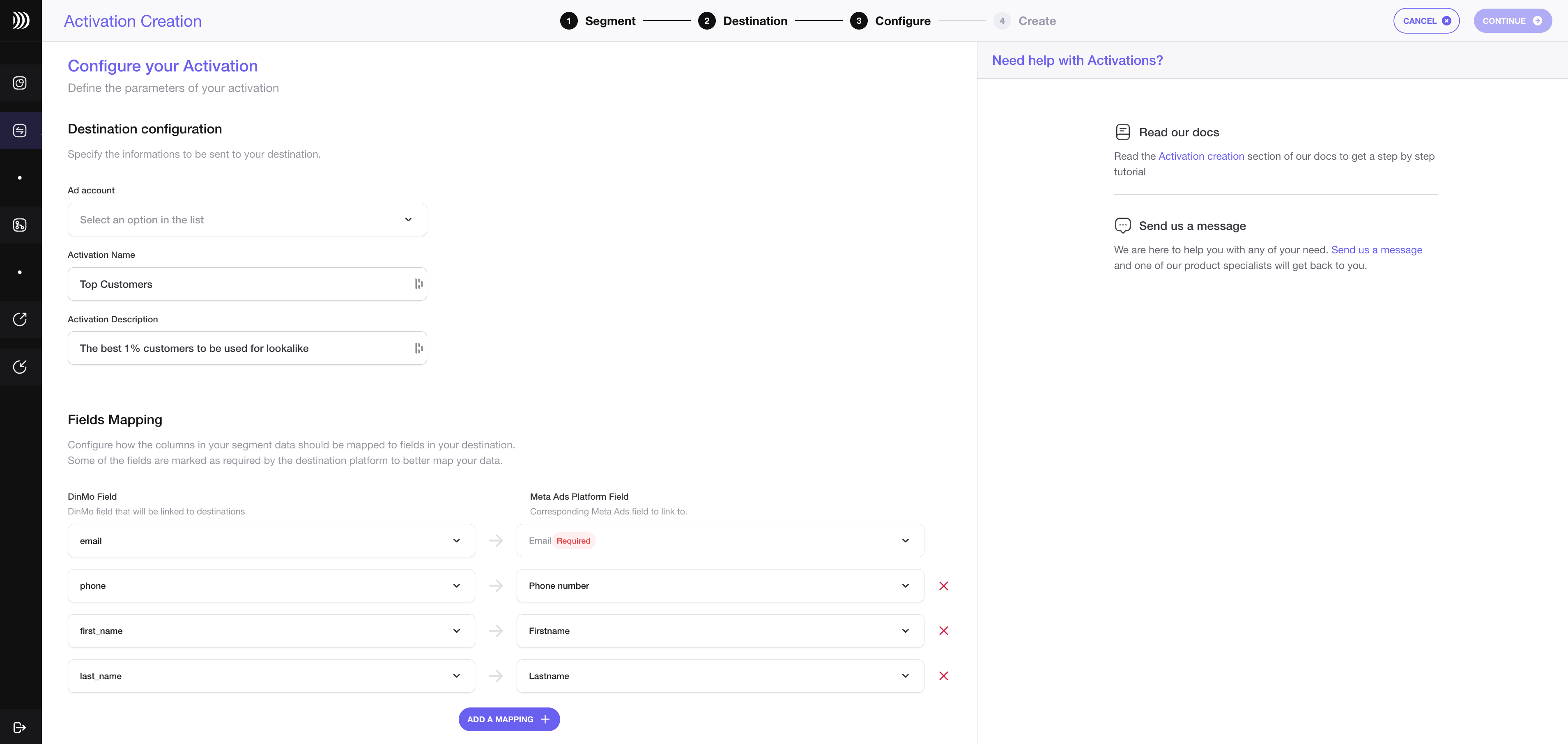
Task: Click the Activation Name input field
Action: [x=247, y=284]
